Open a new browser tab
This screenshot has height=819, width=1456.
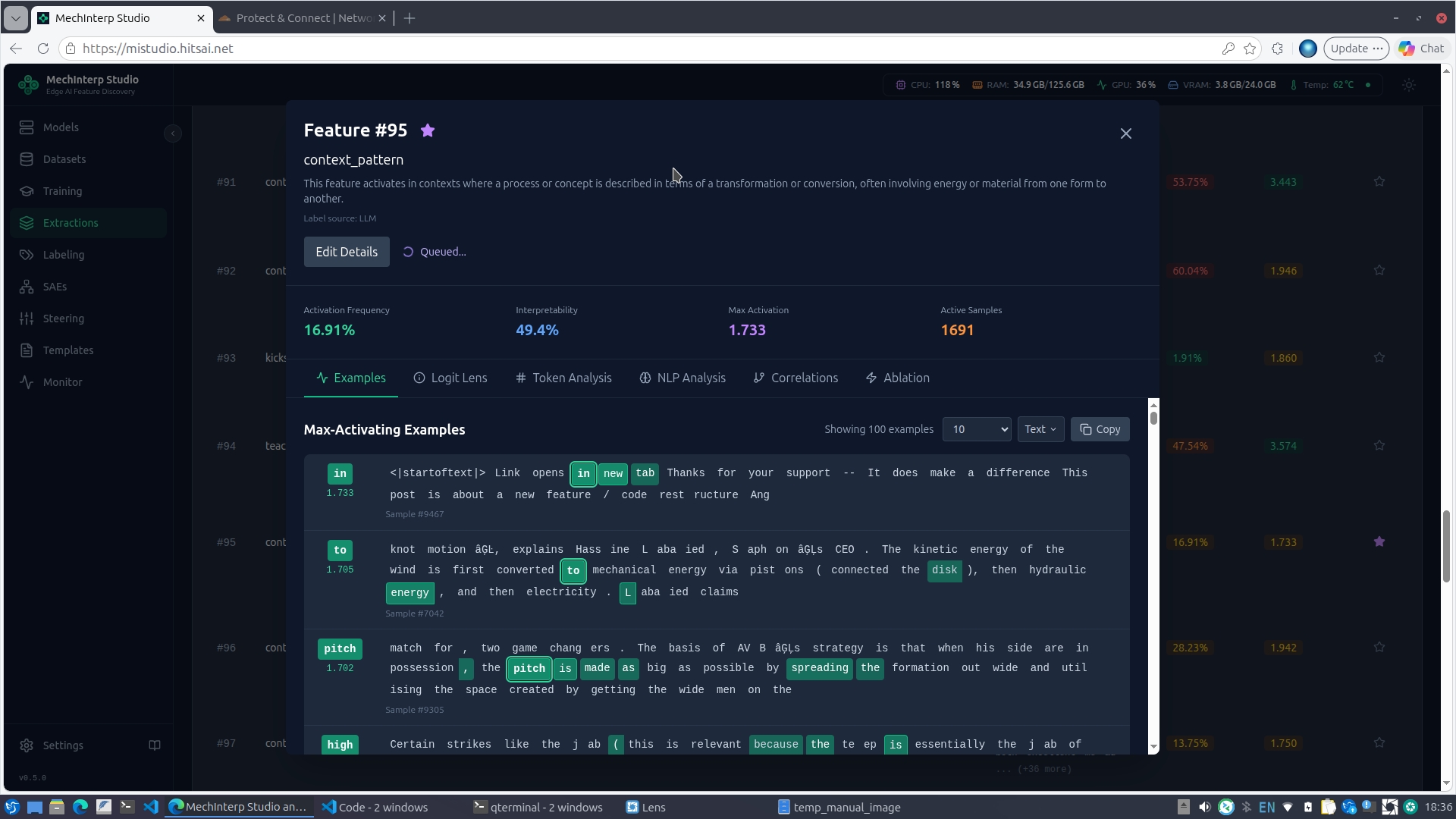point(409,18)
